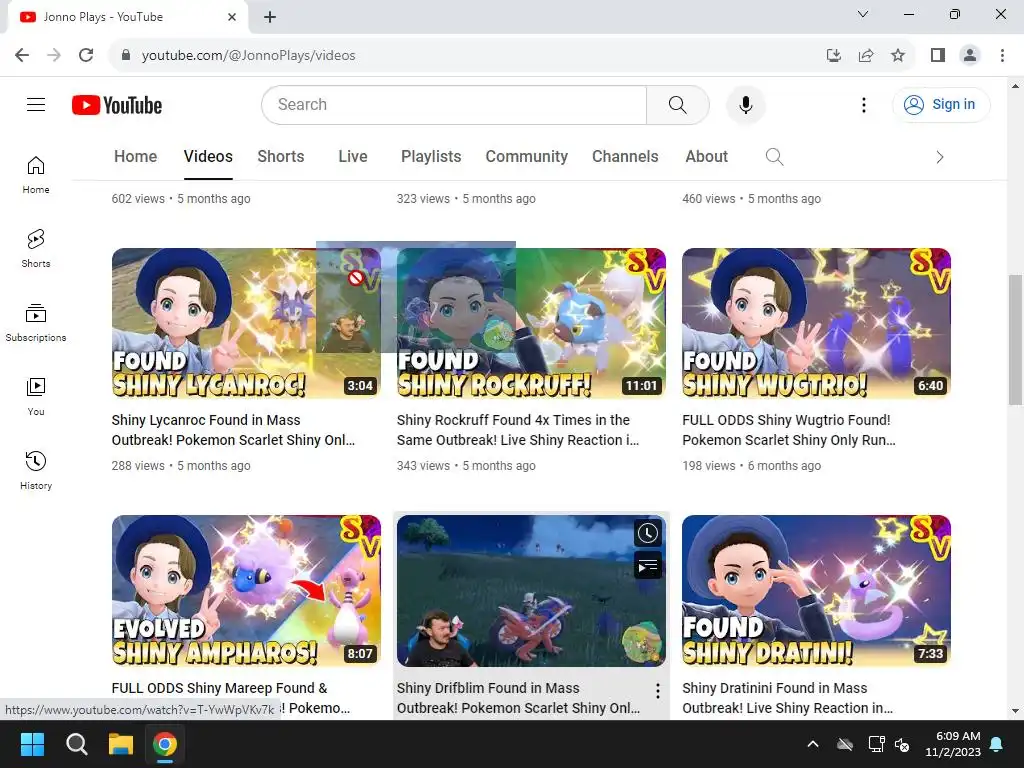
Task: Open File Explorer from taskbar
Action: point(121,744)
